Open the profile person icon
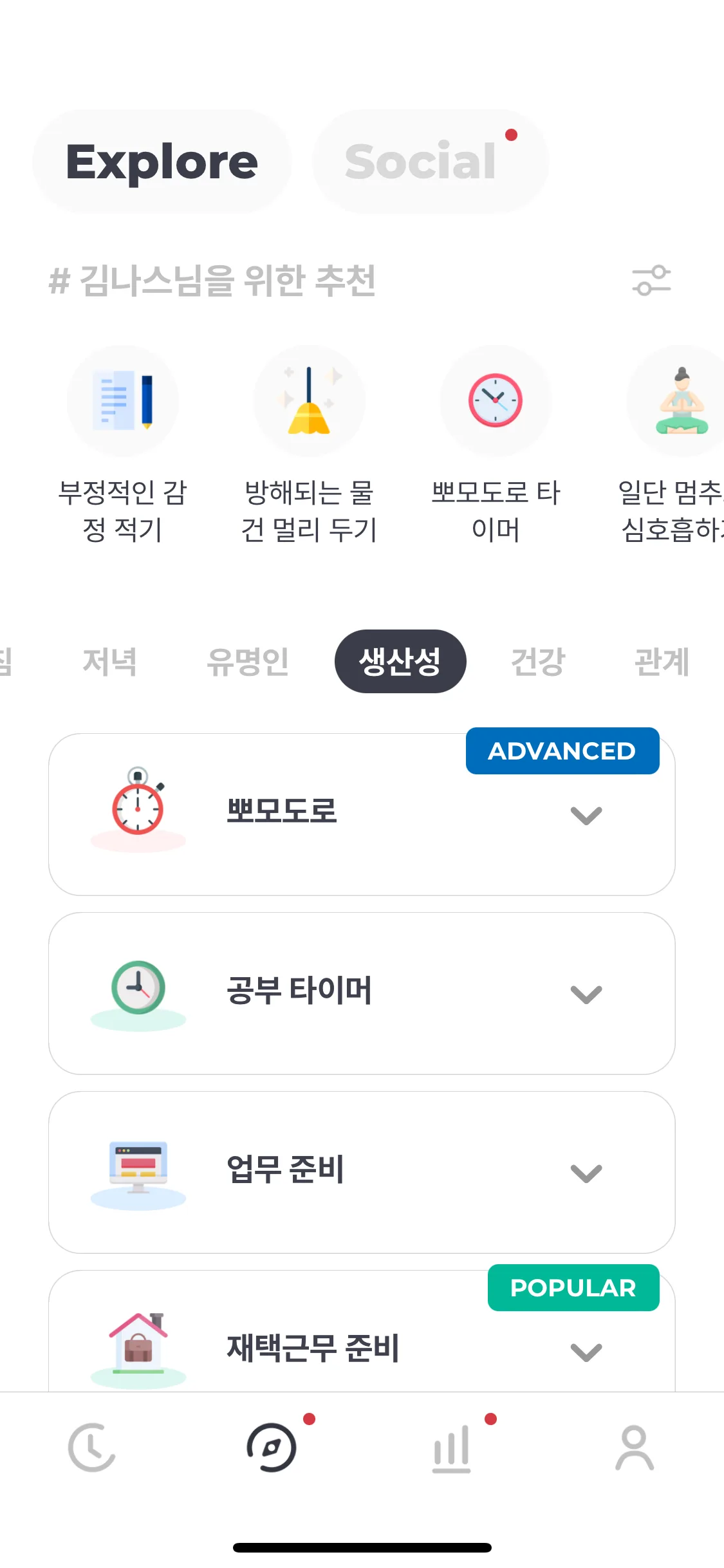This screenshot has width=724, height=1568. 635,1448
